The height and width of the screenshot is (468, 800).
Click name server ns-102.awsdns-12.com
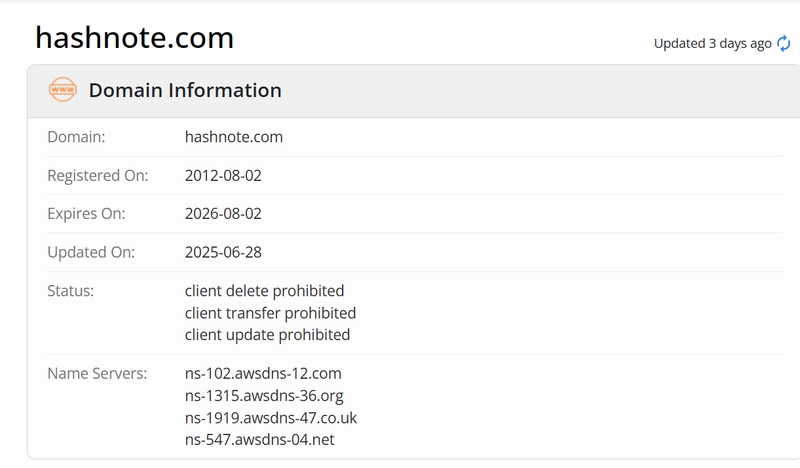pos(263,374)
